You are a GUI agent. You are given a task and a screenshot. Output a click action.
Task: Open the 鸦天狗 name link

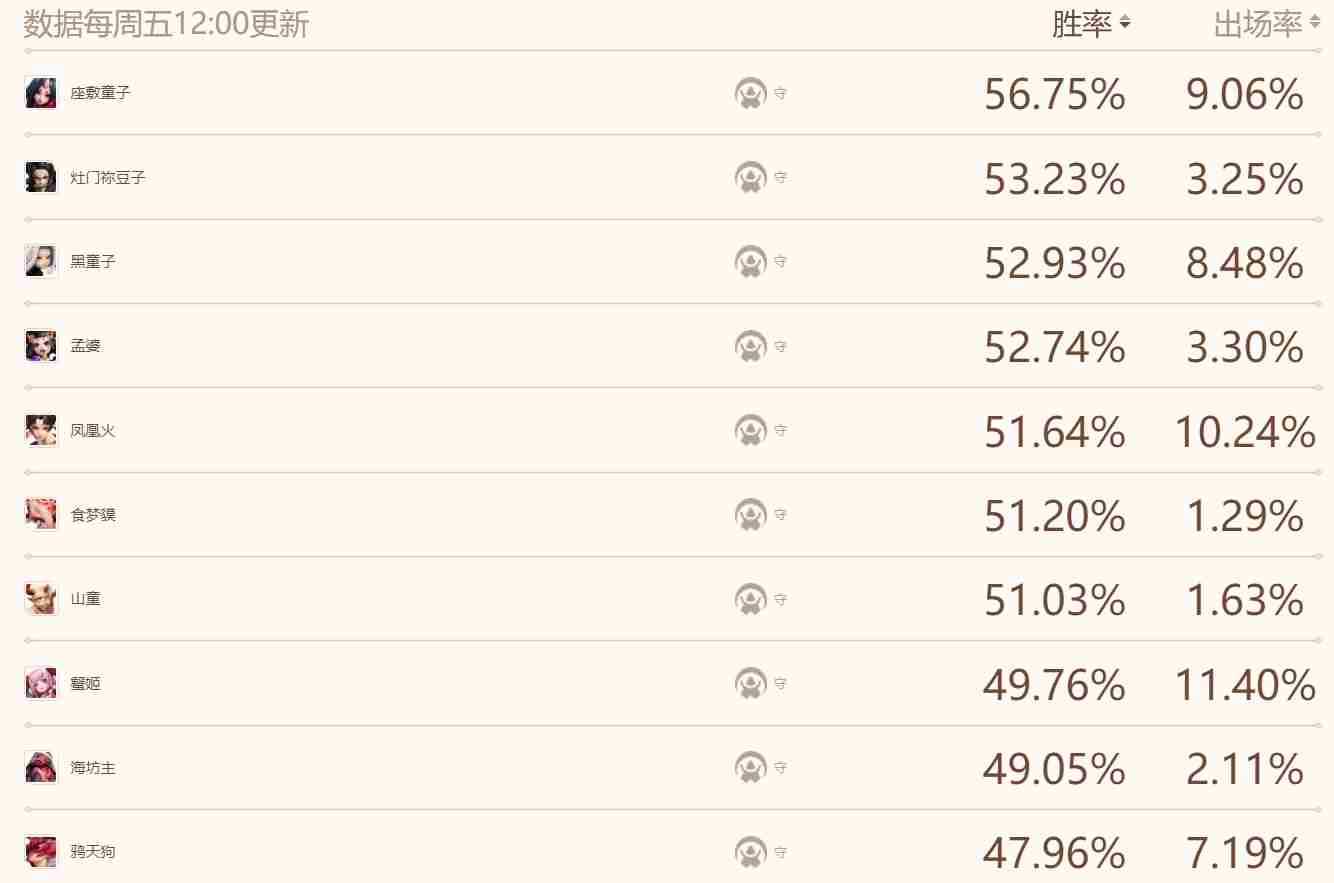[93, 853]
